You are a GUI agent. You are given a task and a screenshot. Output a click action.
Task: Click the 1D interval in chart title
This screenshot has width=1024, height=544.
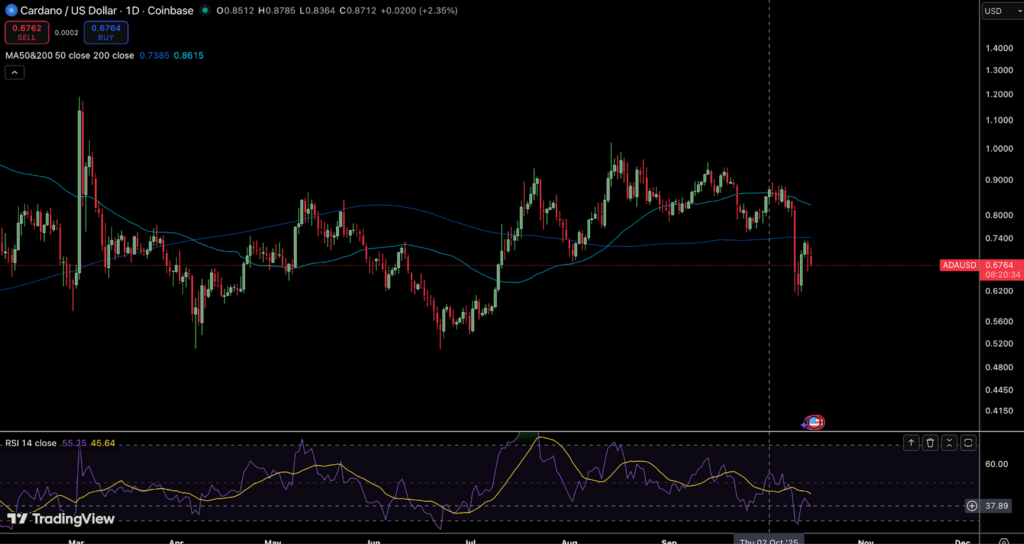coord(132,10)
